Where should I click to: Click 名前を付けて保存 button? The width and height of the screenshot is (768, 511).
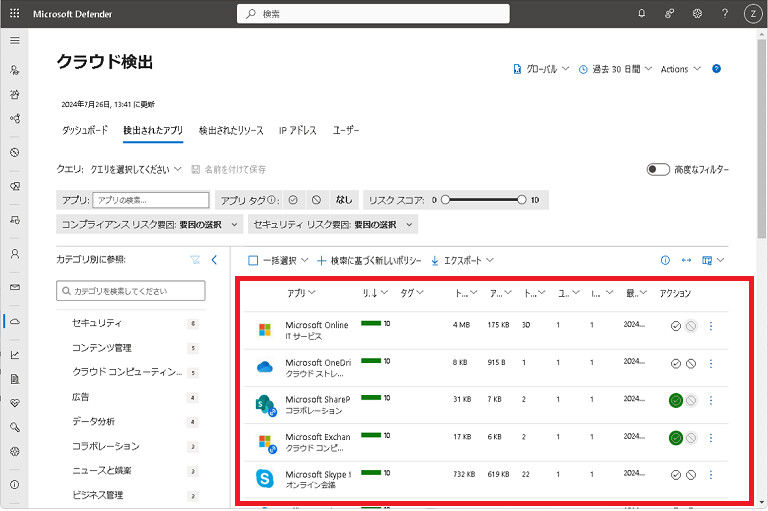(228, 170)
